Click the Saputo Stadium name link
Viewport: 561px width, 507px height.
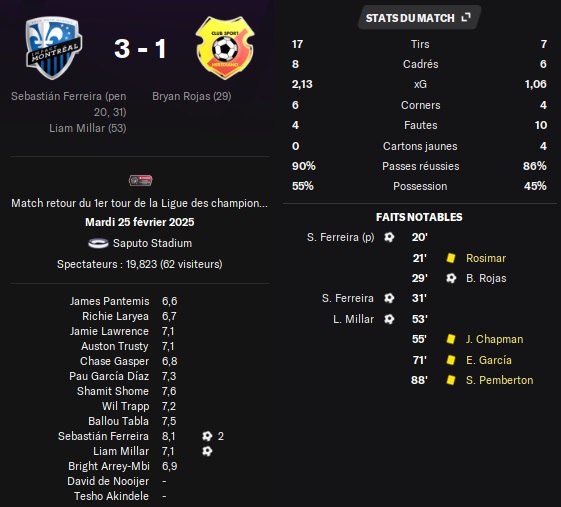tap(152, 243)
